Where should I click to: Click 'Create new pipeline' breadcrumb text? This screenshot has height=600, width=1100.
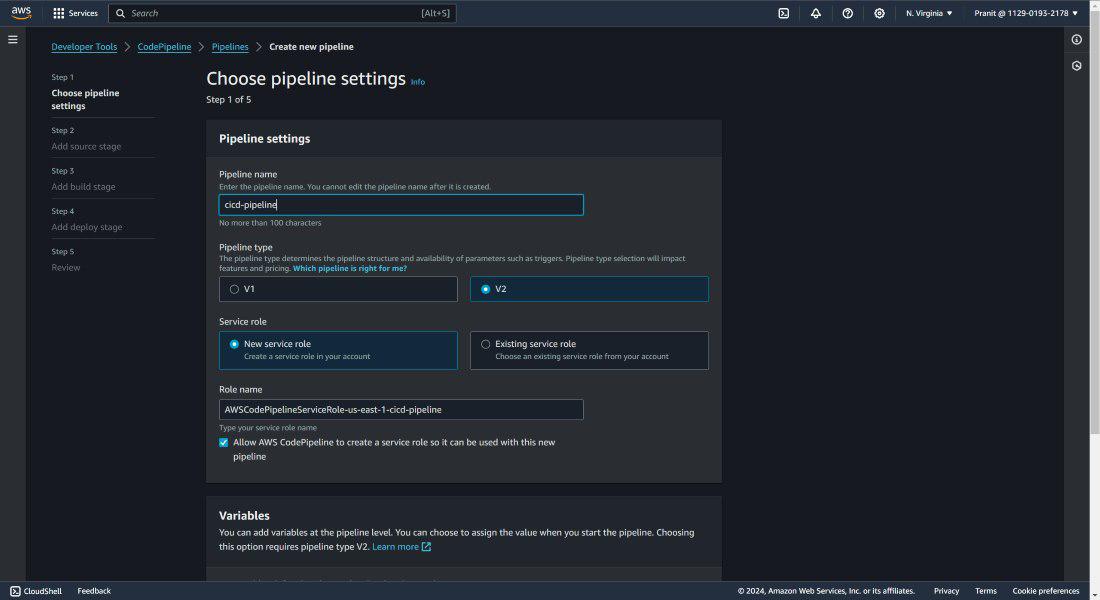point(311,47)
